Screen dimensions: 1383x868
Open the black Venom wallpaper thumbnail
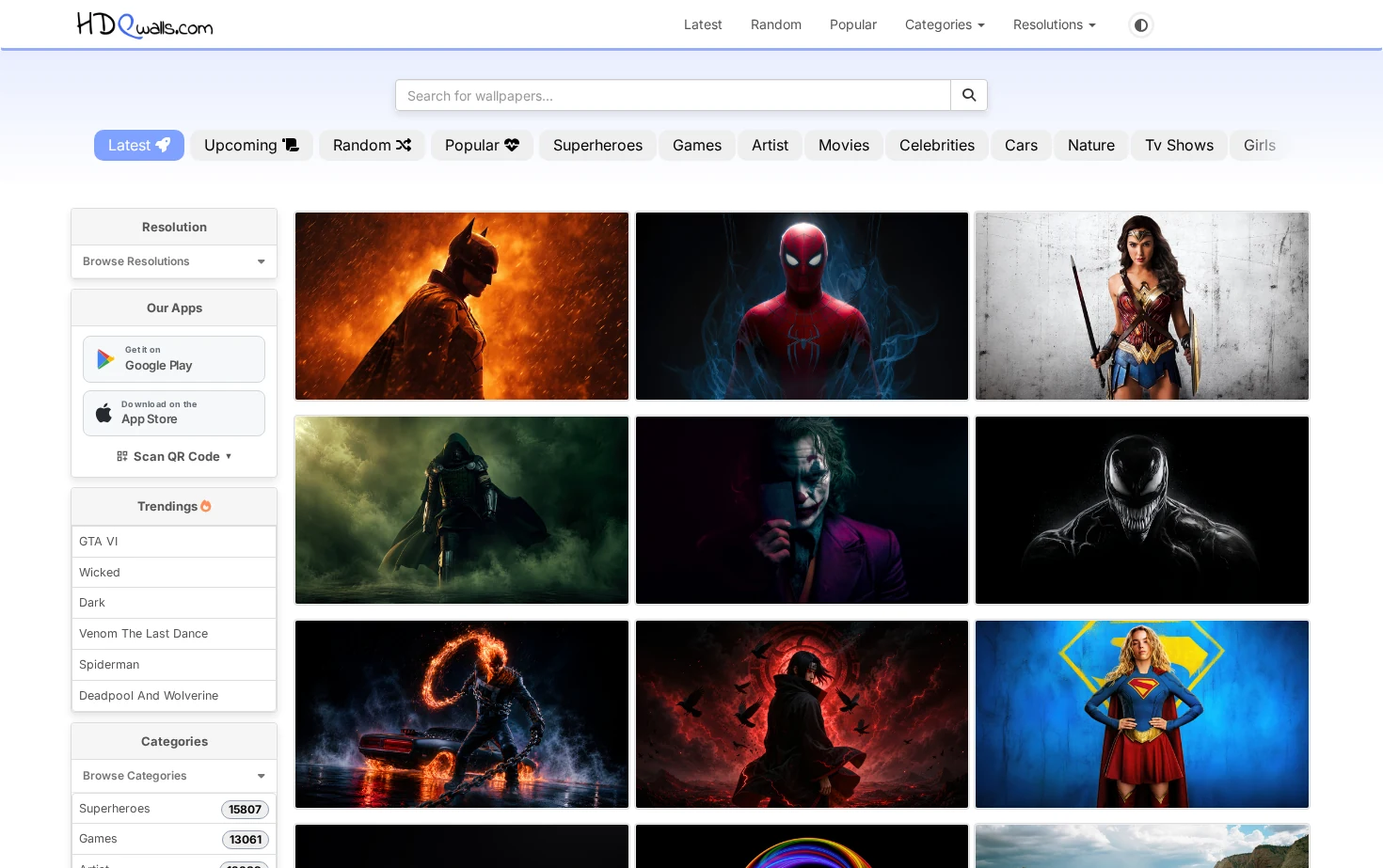click(1142, 510)
